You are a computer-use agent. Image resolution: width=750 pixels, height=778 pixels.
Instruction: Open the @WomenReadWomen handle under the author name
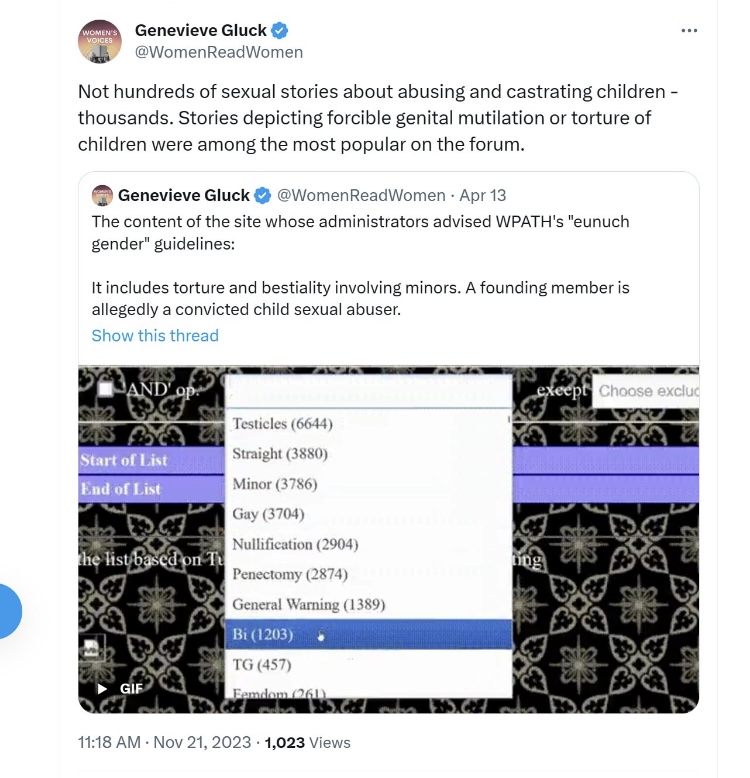coord(219,52)
